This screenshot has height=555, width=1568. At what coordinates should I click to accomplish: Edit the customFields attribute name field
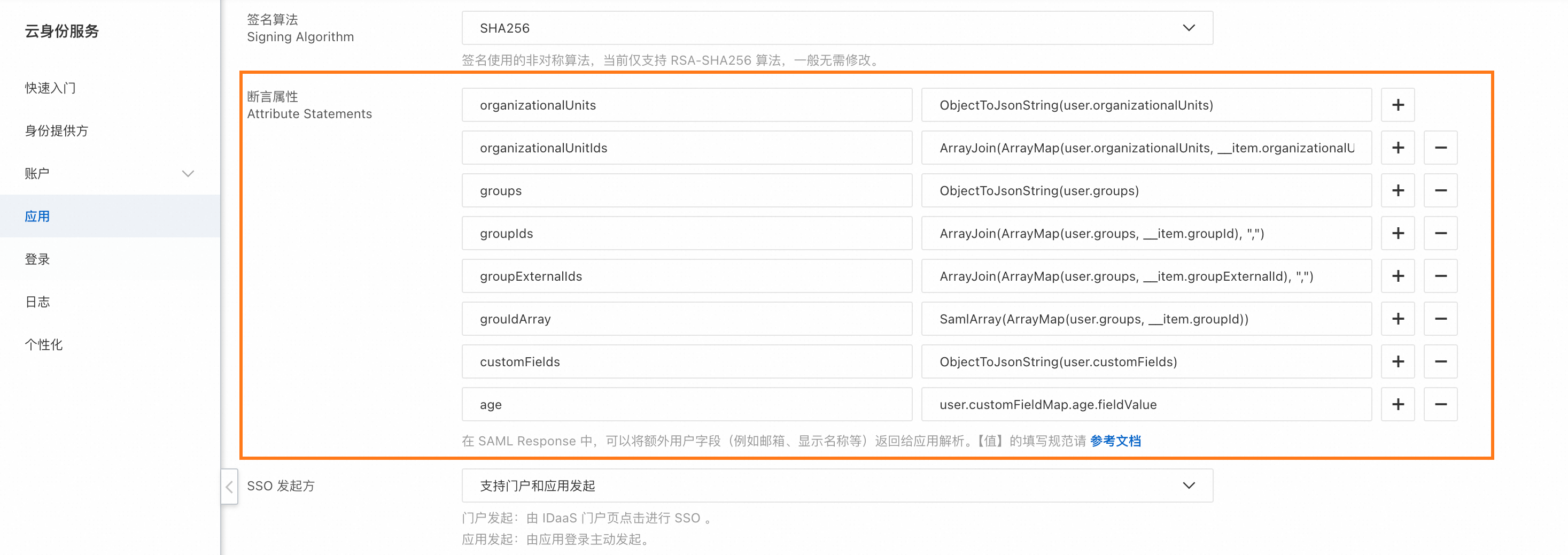(x=687, y=361)
